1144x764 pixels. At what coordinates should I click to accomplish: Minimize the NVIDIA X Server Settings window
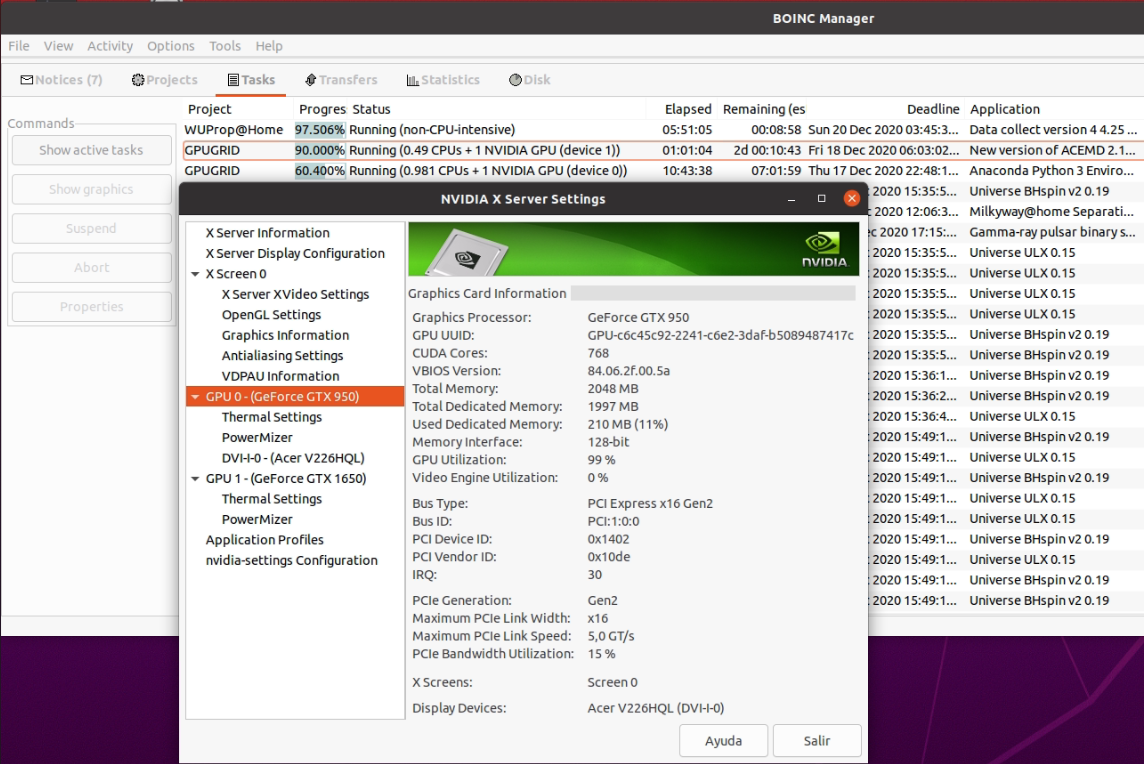coord(791,198)
